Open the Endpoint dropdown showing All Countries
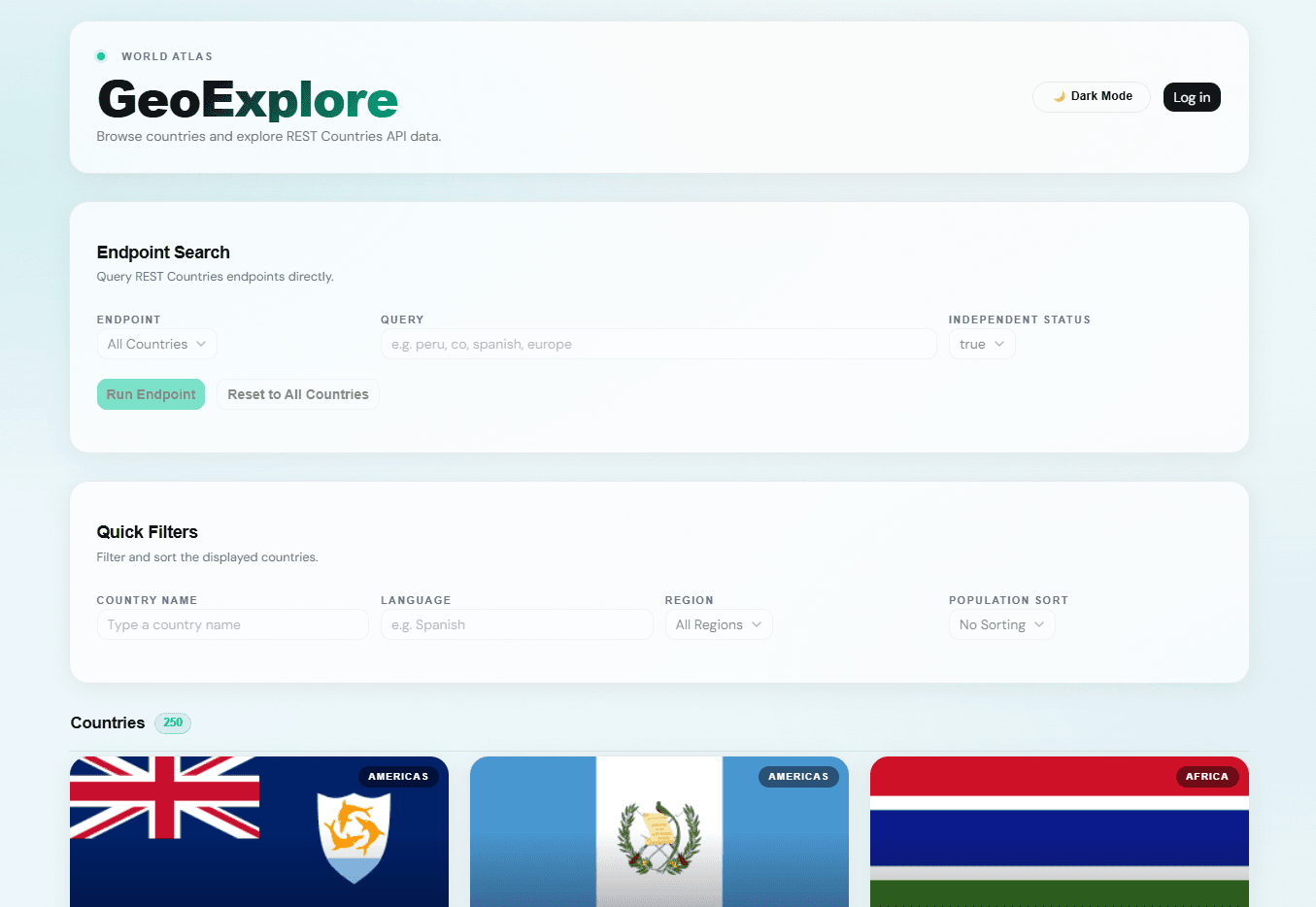Image resolution: width=1316 pixels, height=907 pixels. click(156, 344)
